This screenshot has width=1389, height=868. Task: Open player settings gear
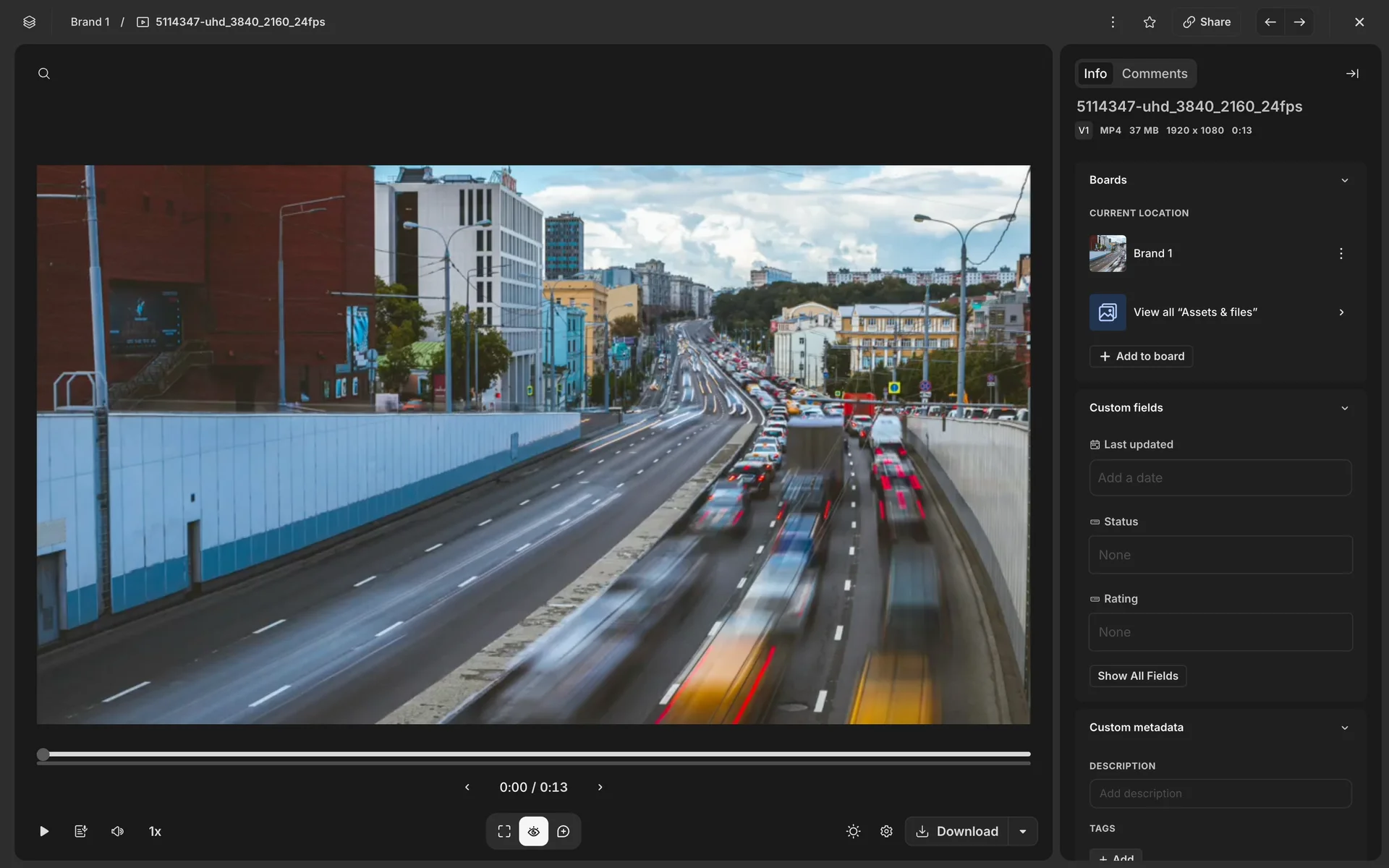886,831
